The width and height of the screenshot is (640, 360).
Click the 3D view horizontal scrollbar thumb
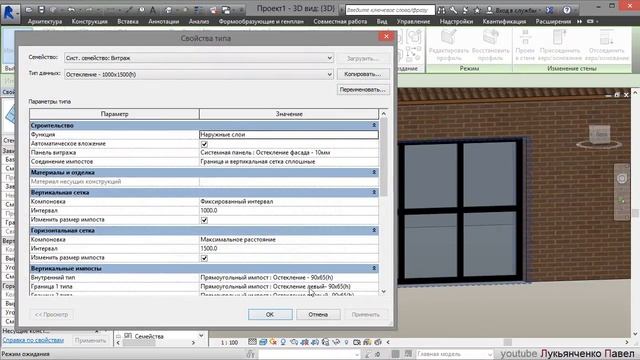coord(507,342)
